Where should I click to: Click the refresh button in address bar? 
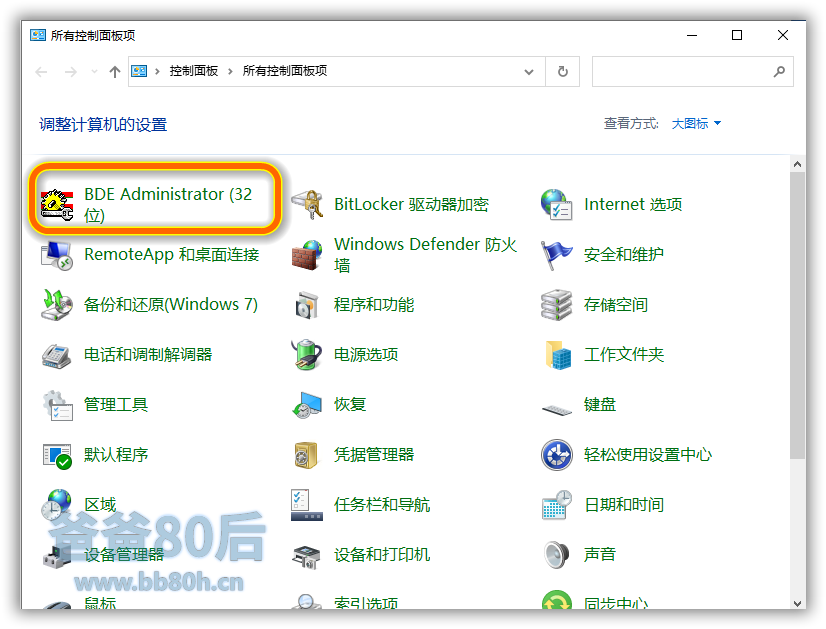tap(563, 72)
